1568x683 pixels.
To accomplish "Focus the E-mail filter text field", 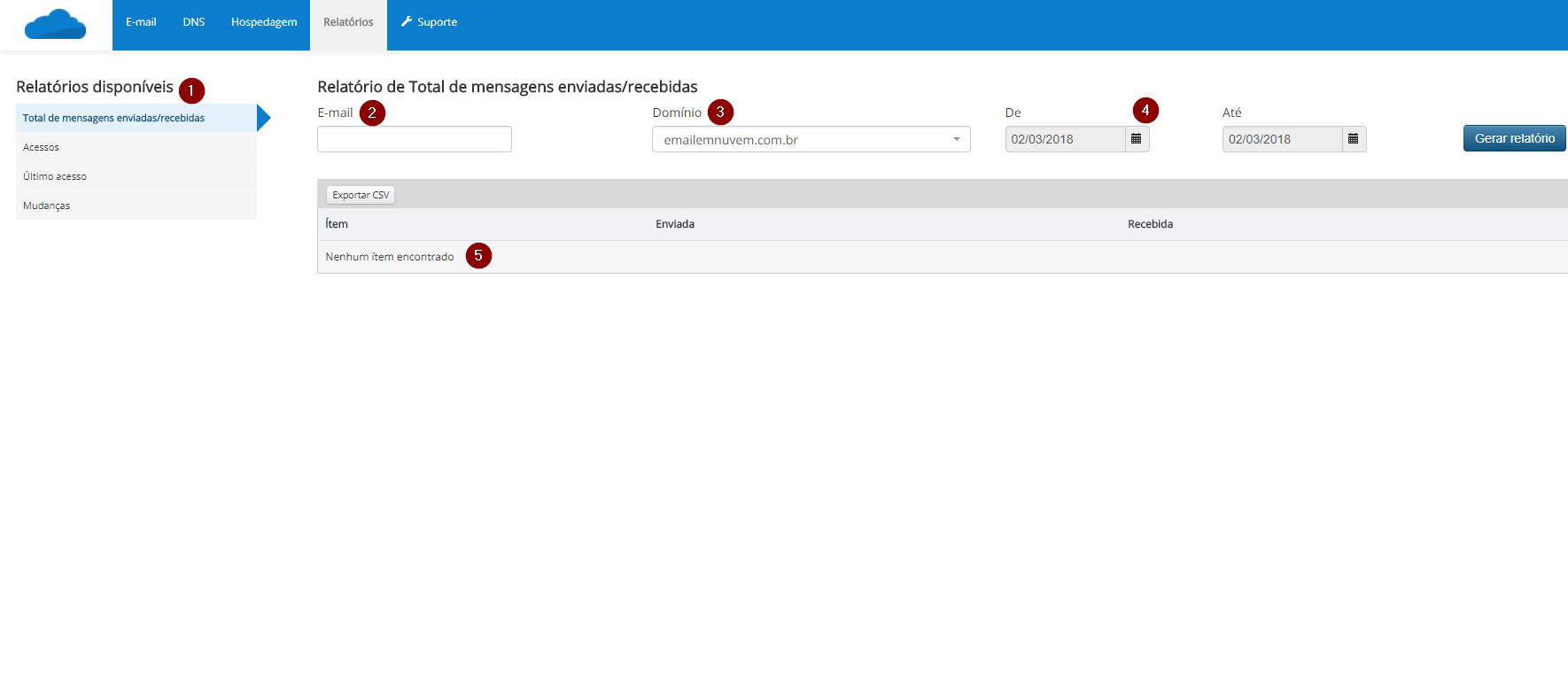I will (415, 139).
